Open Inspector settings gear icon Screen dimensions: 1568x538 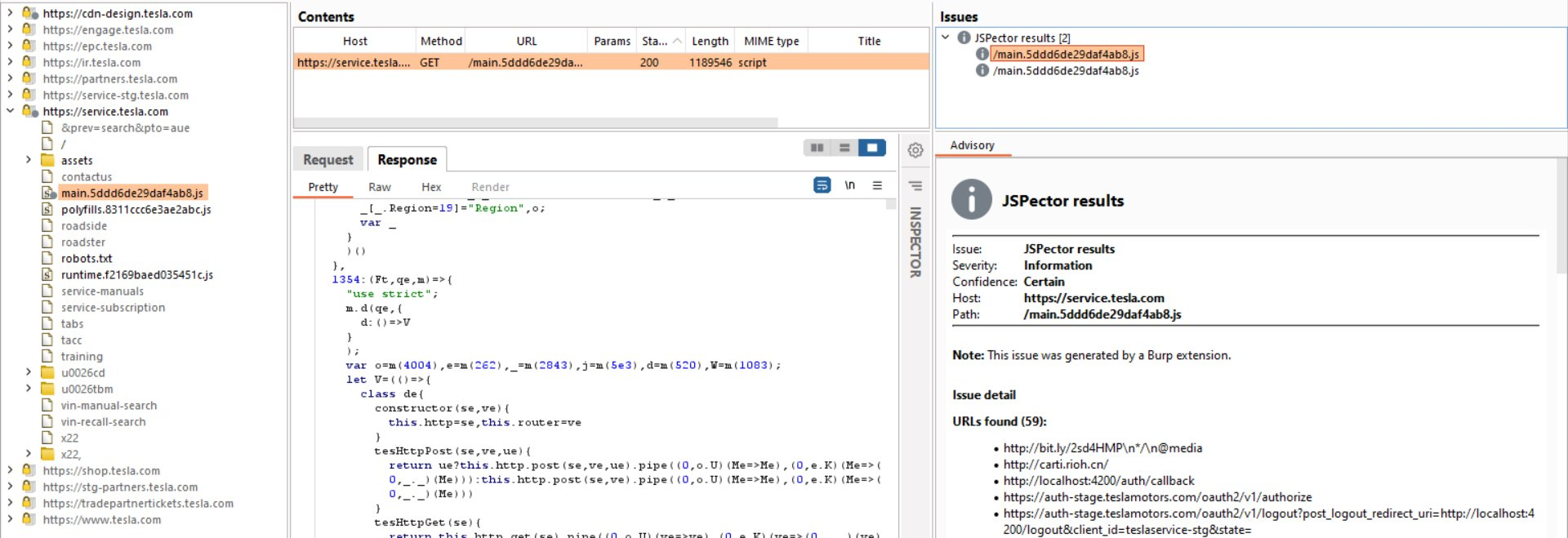click(915, 150)
